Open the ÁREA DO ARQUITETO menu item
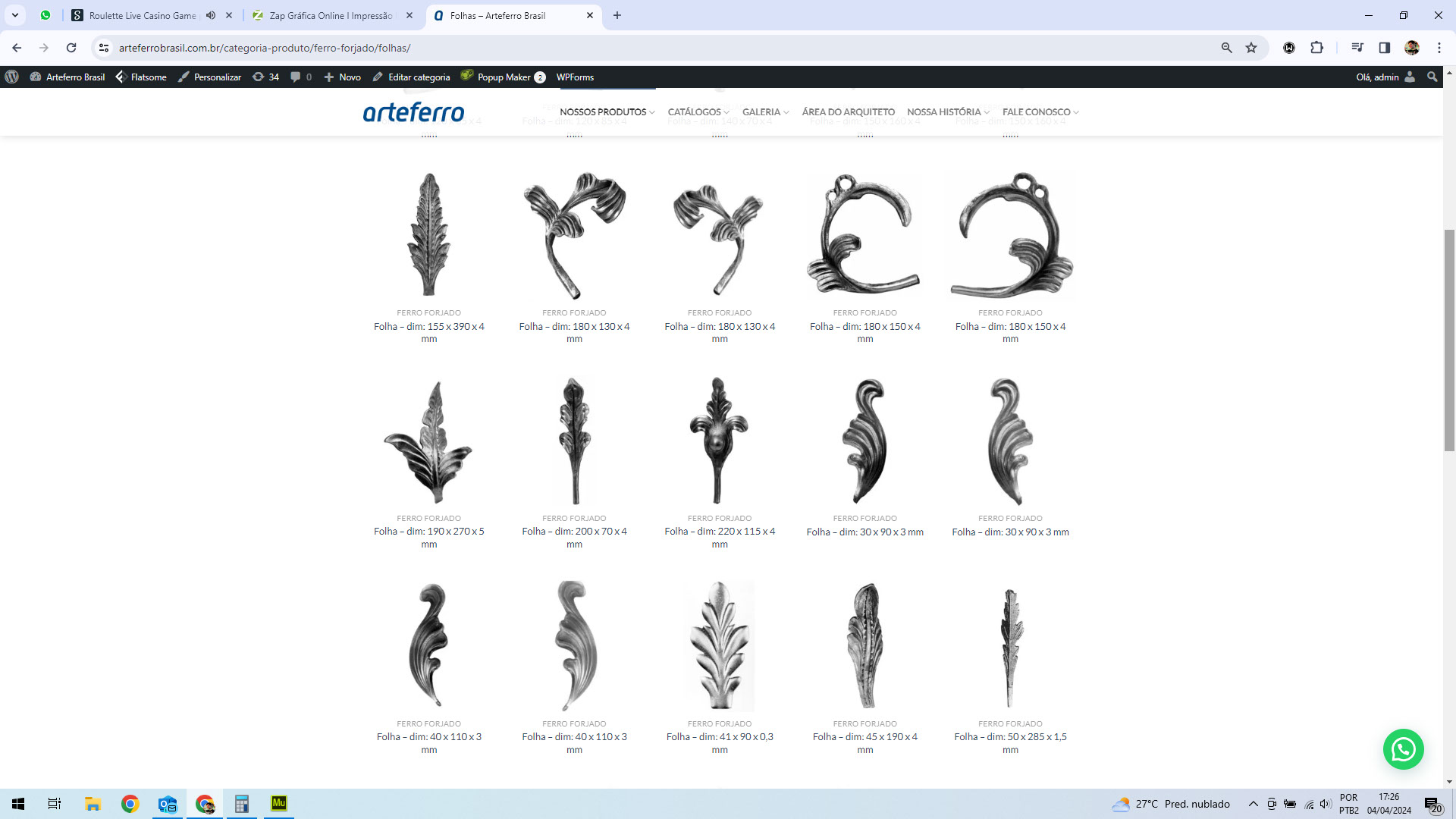1456x819 pixels. click(x=848, y=111)
